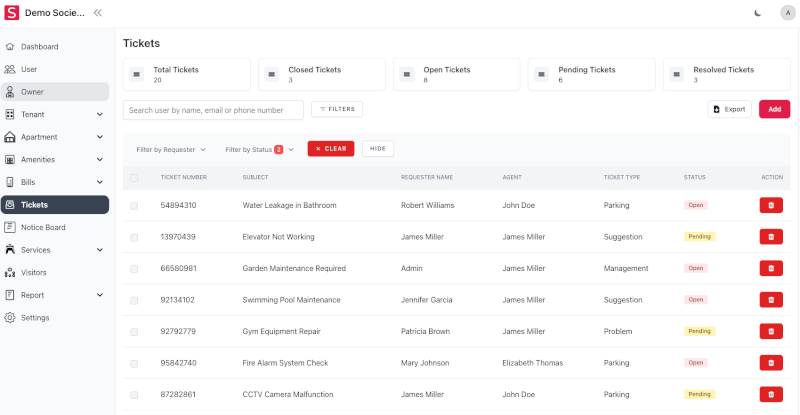Open Settings page
This screenshot has width=800, height=415.
point(55,318)
